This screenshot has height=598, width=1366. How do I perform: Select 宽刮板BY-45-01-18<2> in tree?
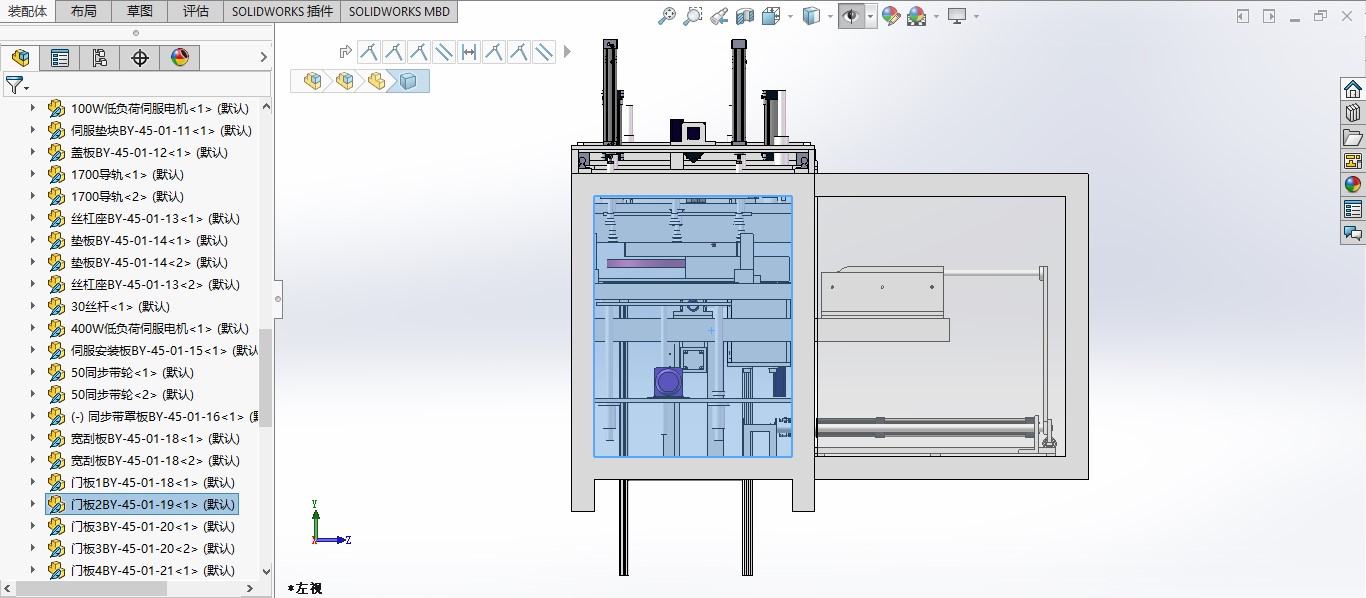pyautogui.click(x=155, y=460)
